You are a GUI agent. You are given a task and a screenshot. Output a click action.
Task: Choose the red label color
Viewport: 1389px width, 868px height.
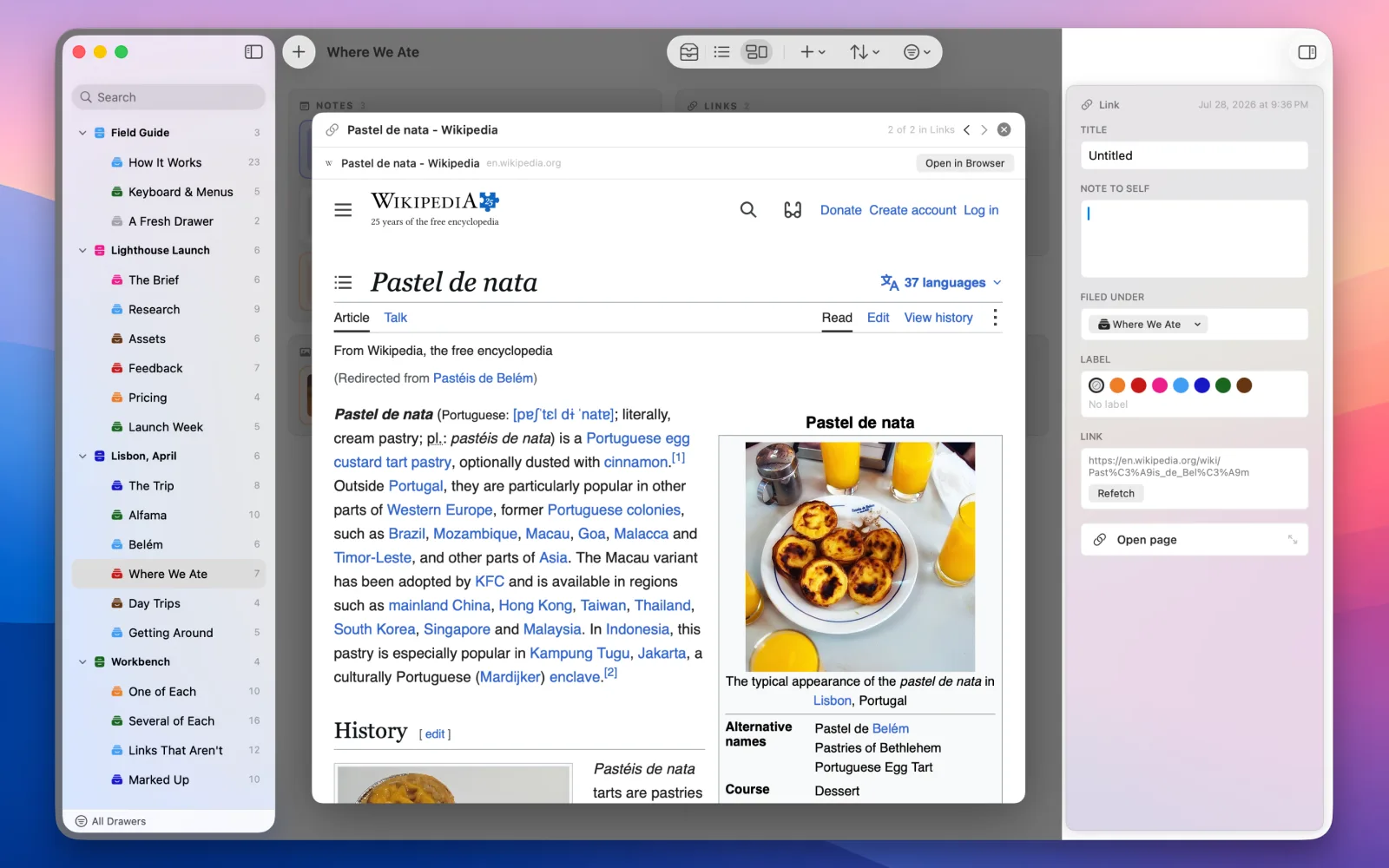point(1138,385)
